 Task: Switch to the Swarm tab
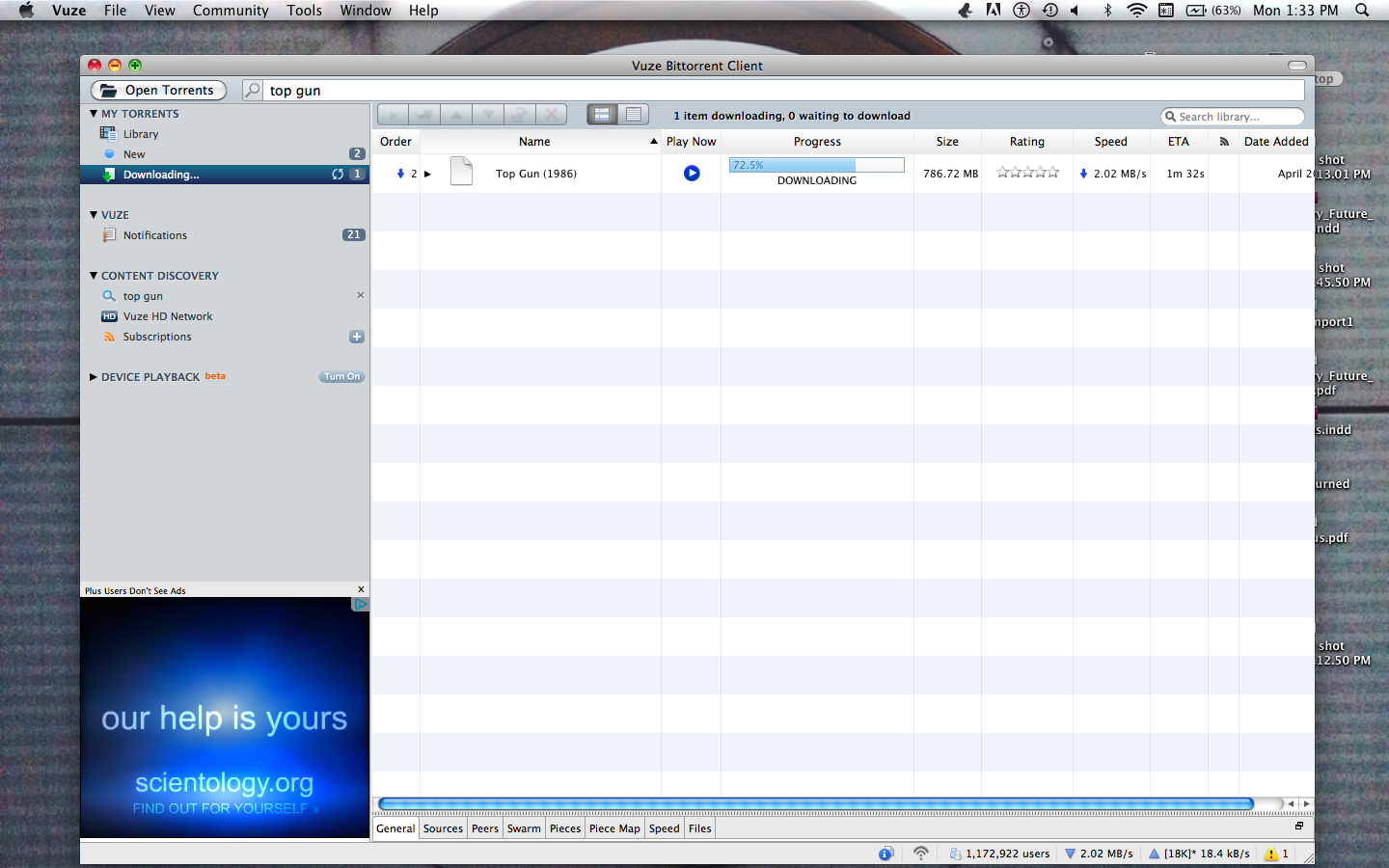[524, 828]
